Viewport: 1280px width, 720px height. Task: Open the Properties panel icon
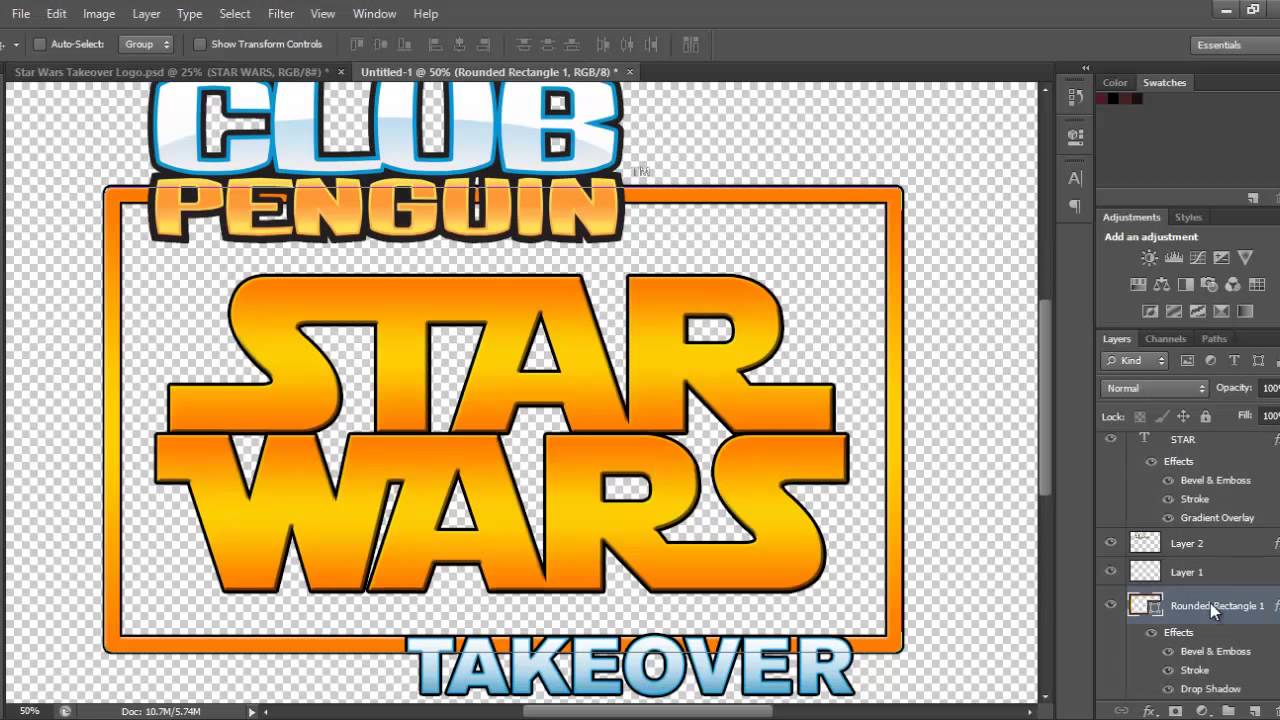pos(1075,136)
